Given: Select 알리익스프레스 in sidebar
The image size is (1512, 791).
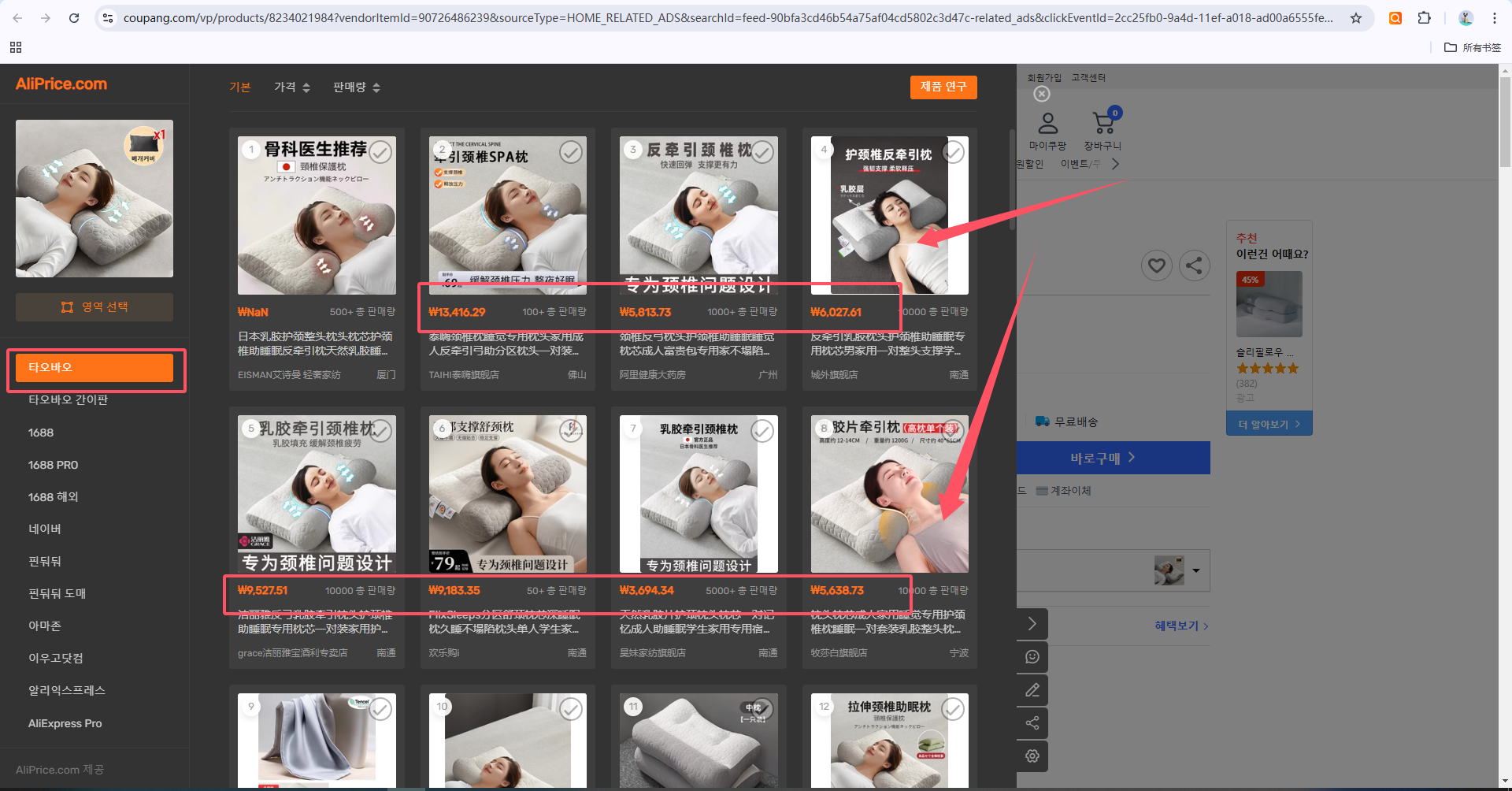Looking at the screenshot, I should [x=66, y=690].
